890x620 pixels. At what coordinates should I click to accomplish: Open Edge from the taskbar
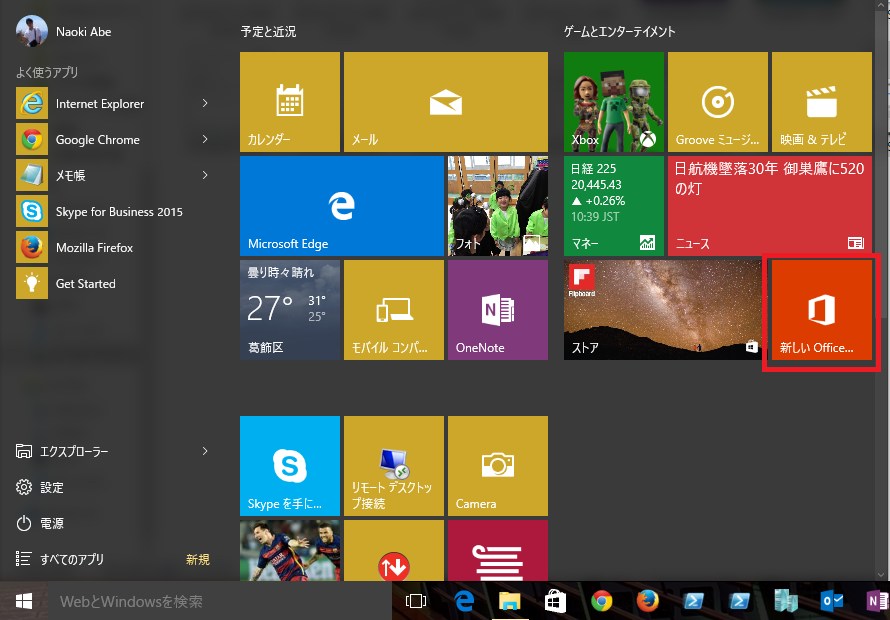(x=464, y=601)
